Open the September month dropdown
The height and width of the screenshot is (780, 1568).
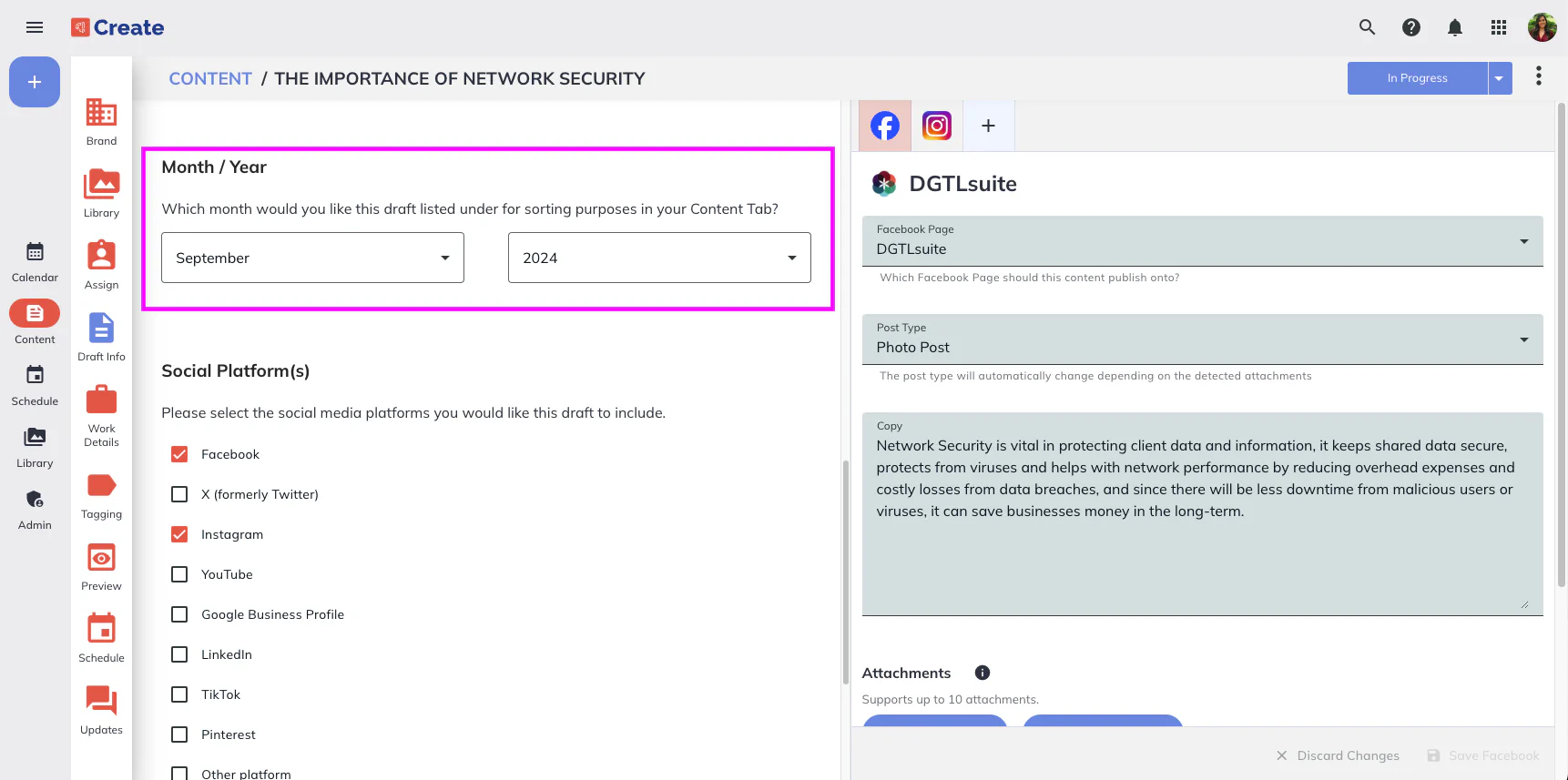(312, 258)
